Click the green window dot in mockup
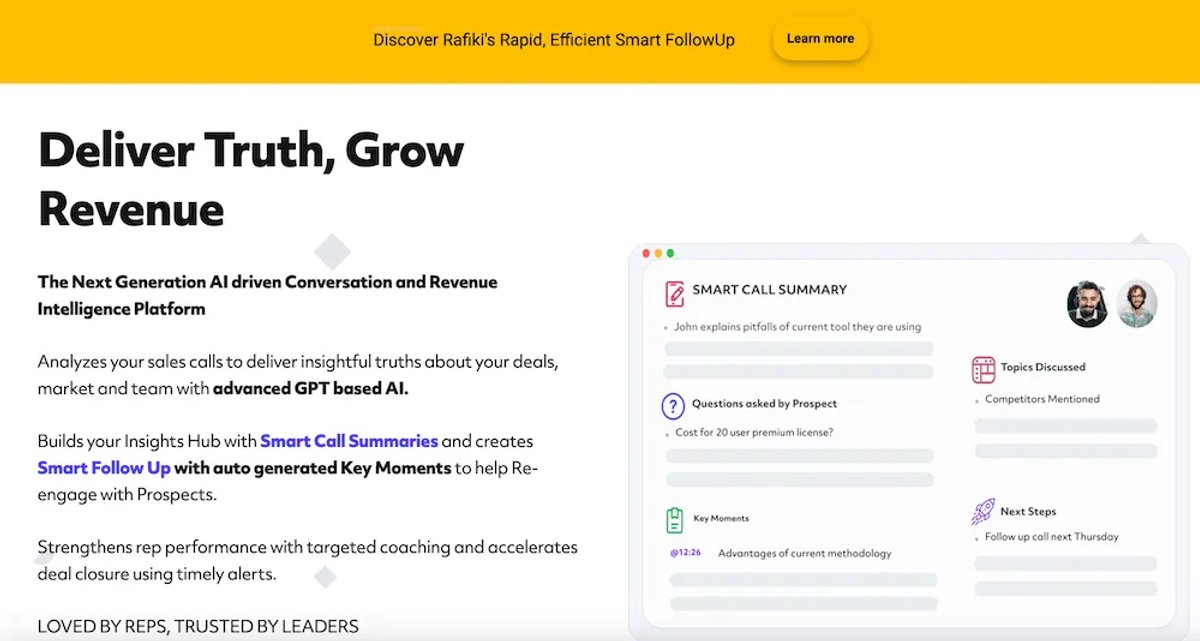The width and height of the screenshot is (1200, 641). pos(670,253)
